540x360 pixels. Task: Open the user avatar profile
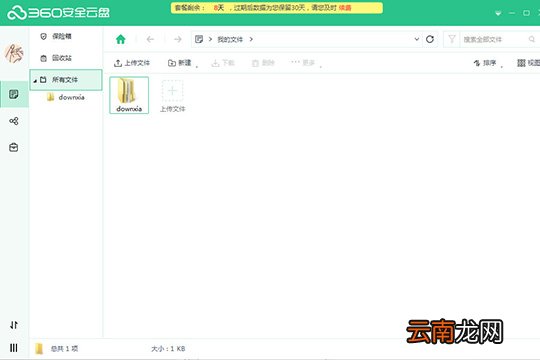(14, 54)
